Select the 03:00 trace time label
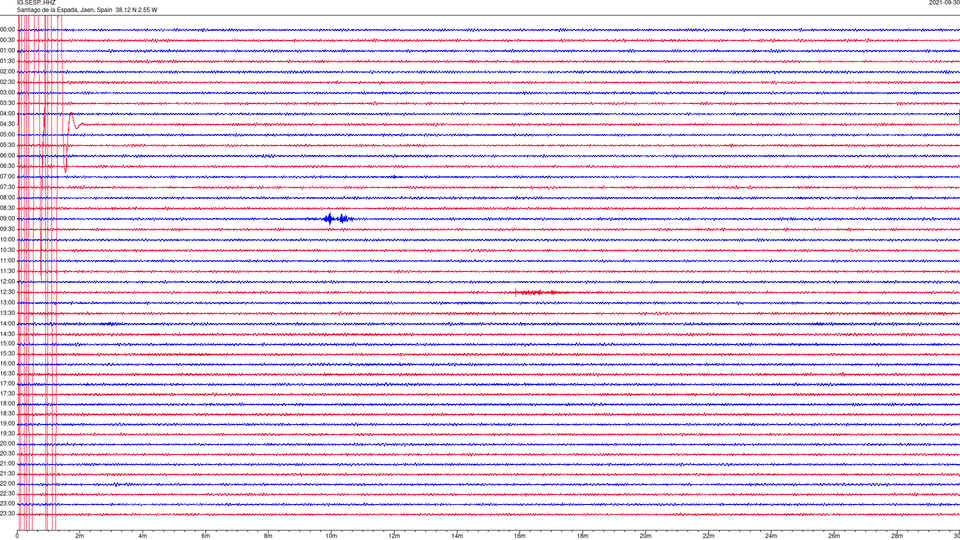Viewport: 960px width, 540px height. (7, 92)
